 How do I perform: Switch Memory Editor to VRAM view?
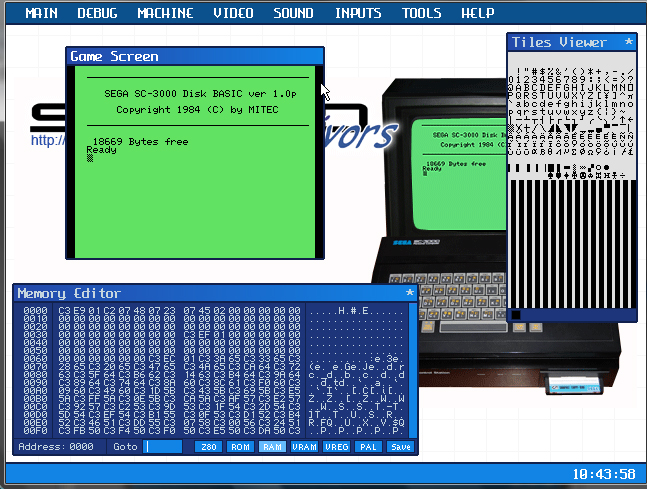point(305,447)
